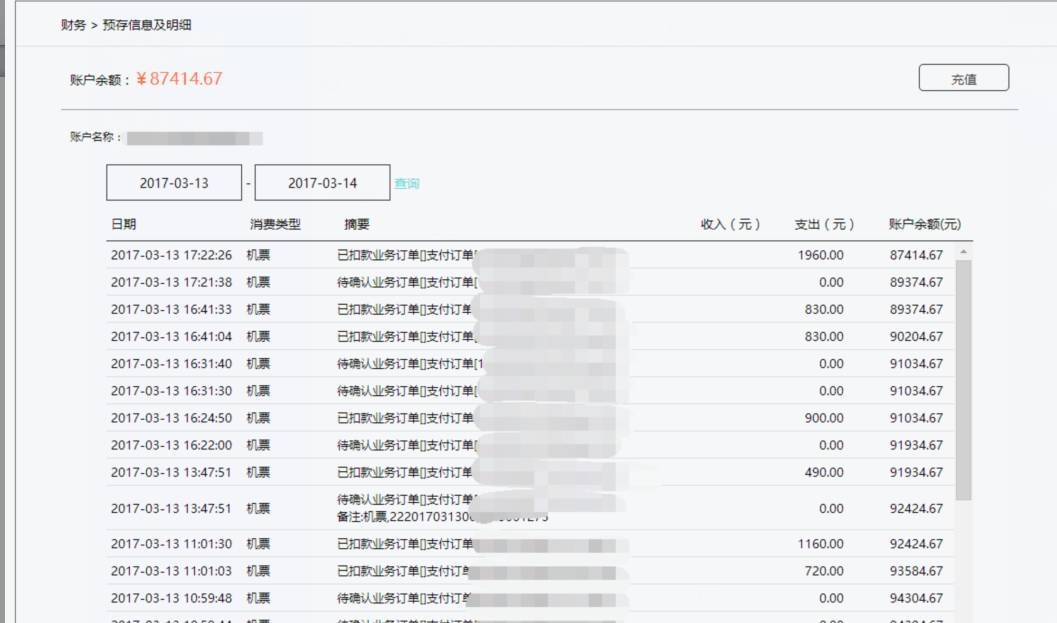Viewport: 1057px width, 623px height.
Task: Click the 预存信息及明细 breadcrumb item
Action: (146, 25)
